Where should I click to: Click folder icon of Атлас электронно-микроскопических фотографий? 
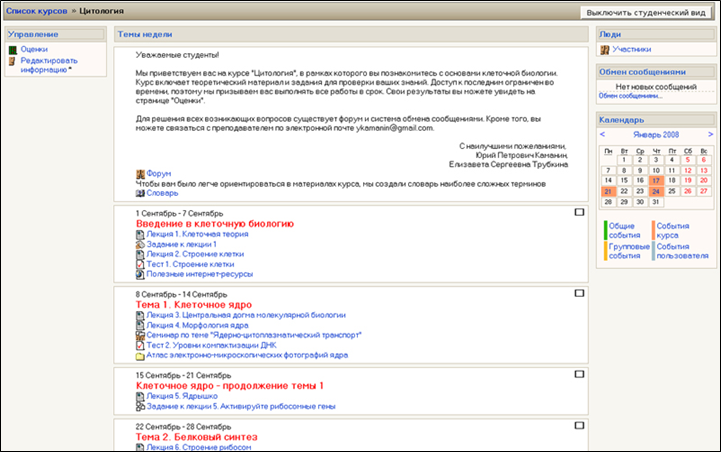(x=140, y=356)
